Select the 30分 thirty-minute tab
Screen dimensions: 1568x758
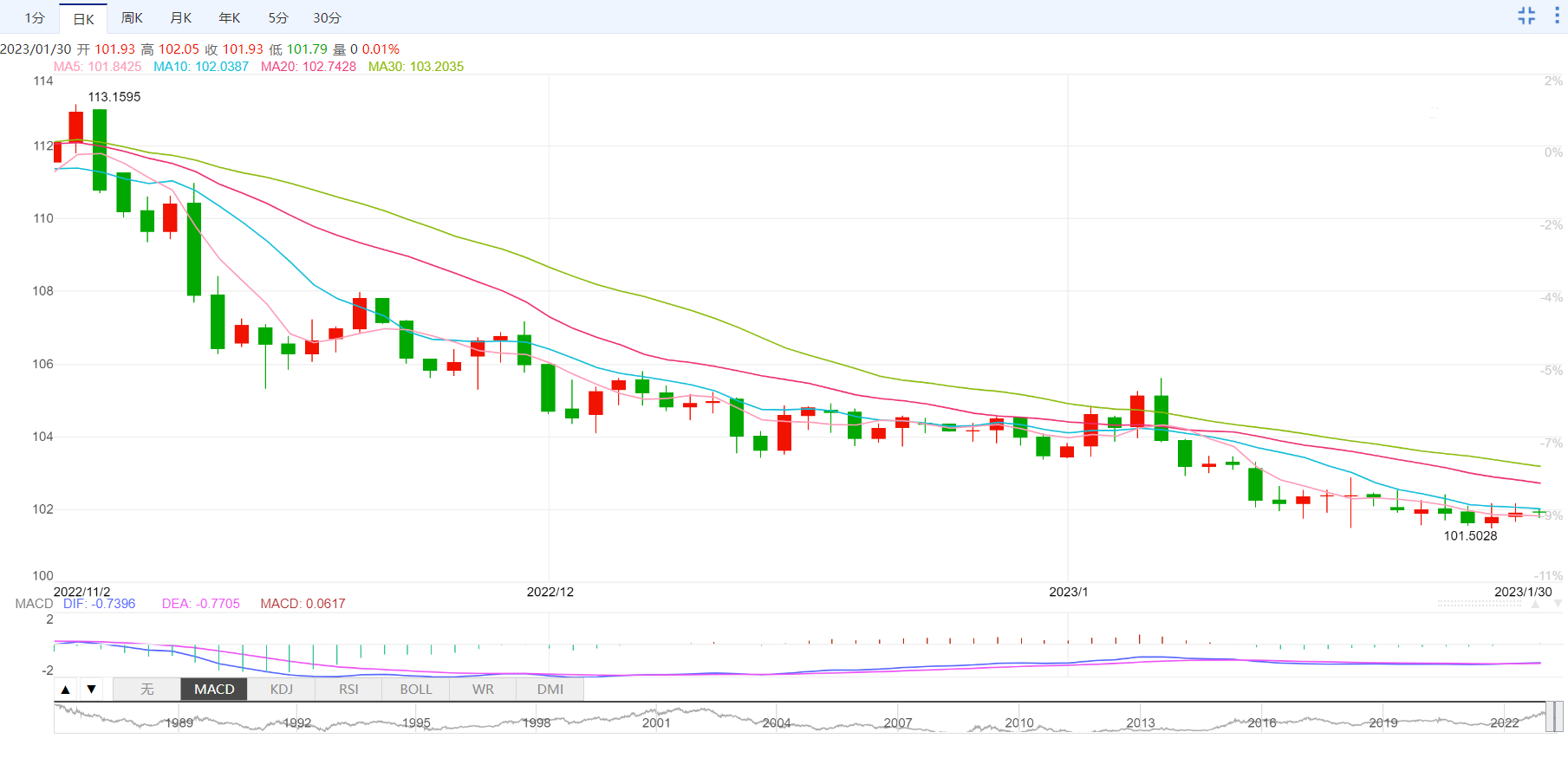327,18
